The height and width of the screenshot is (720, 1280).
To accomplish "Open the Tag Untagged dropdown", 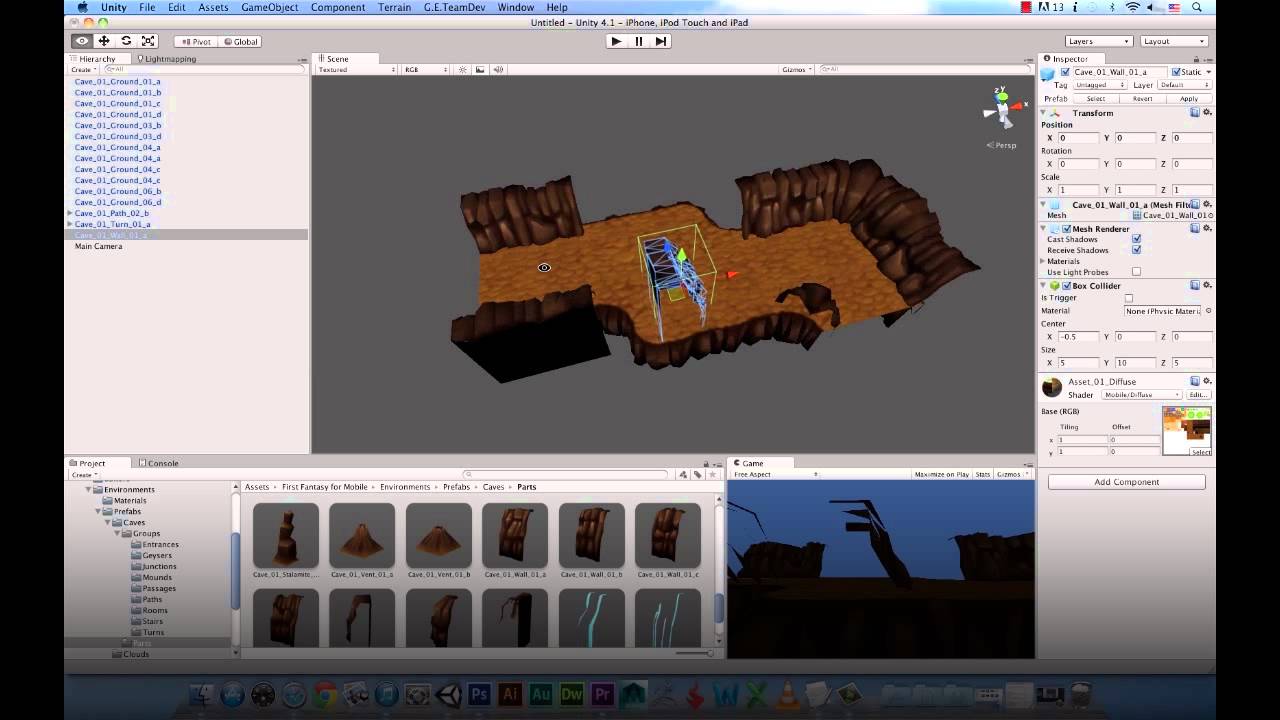I will (1098, 85).
